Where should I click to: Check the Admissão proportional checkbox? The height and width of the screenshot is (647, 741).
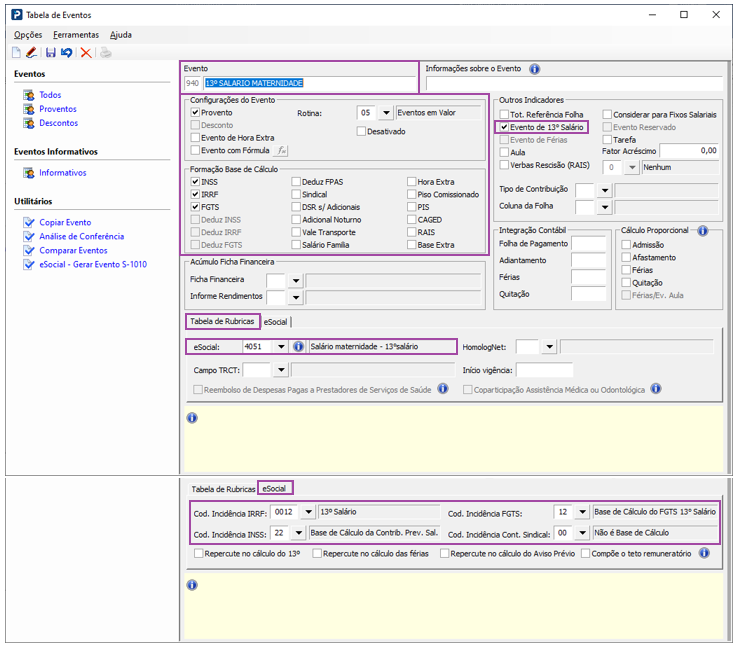point(626,244)
